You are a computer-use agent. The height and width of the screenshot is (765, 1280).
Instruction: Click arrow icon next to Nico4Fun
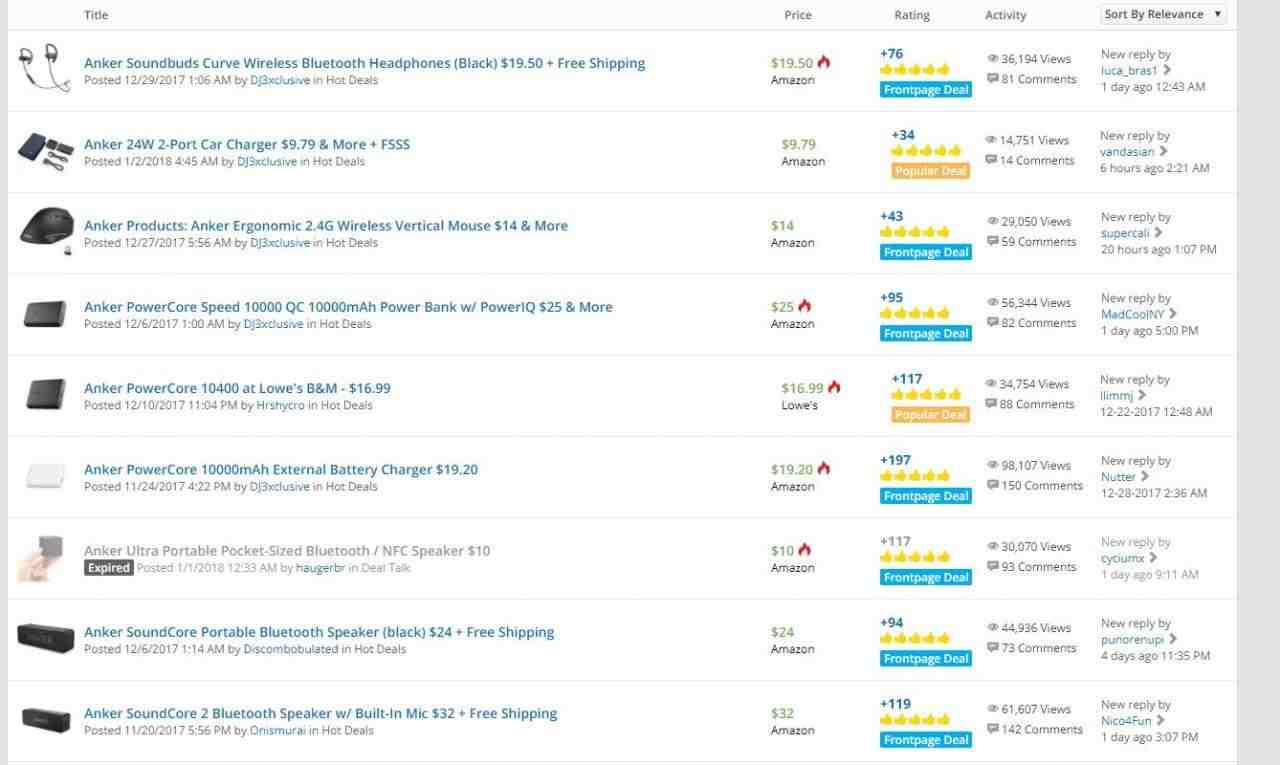tap(1161, 720)
